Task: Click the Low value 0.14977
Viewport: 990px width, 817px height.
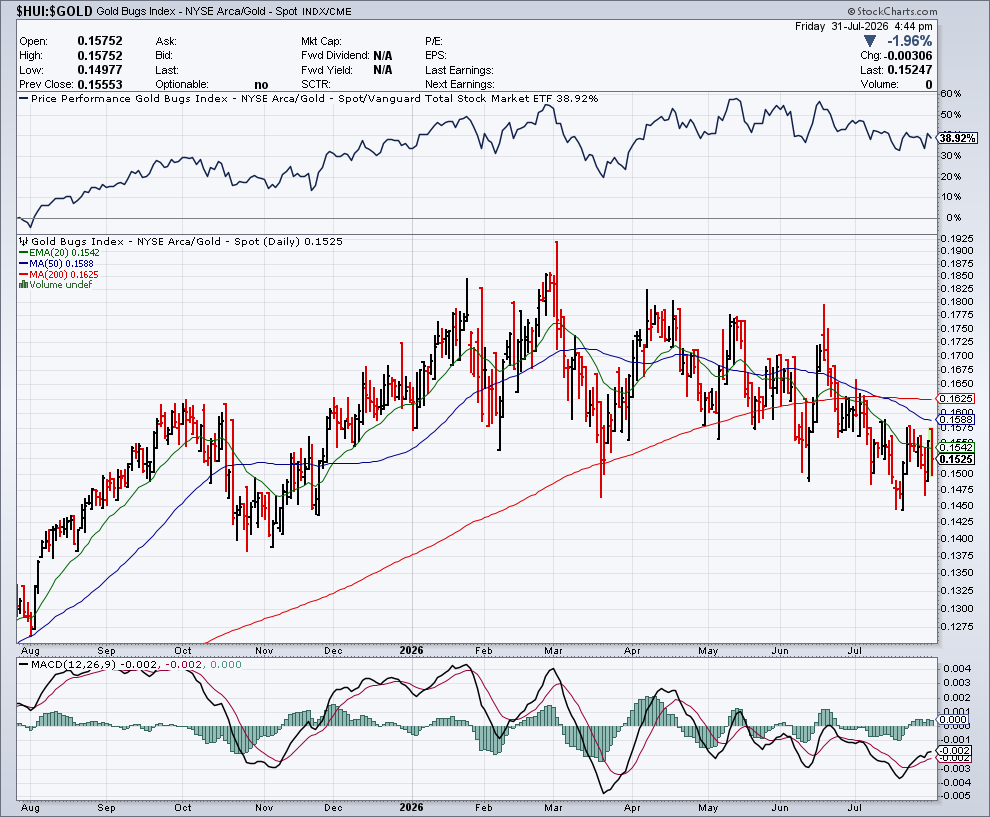Action: coord(100,70)
